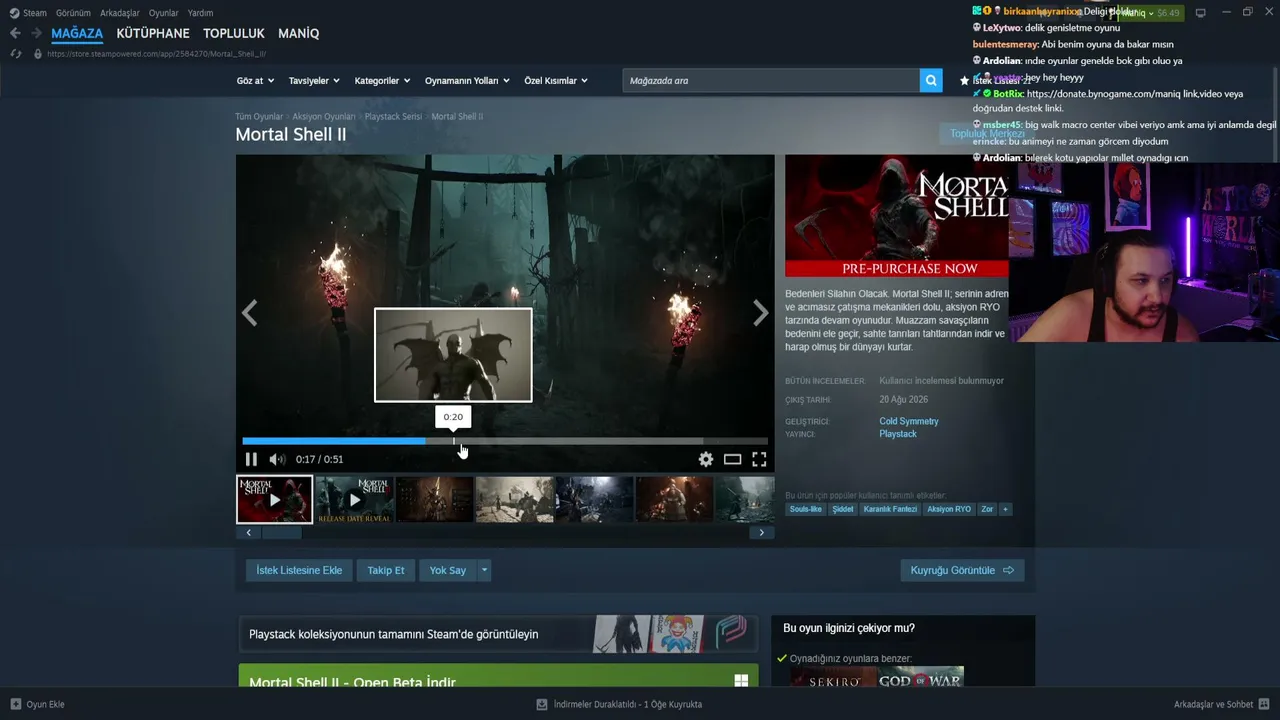Image resolution: width=1280 pixels, height=720 pixels.
Task: Open the MANİQ profile tab
Action: (x=299, y=33)
